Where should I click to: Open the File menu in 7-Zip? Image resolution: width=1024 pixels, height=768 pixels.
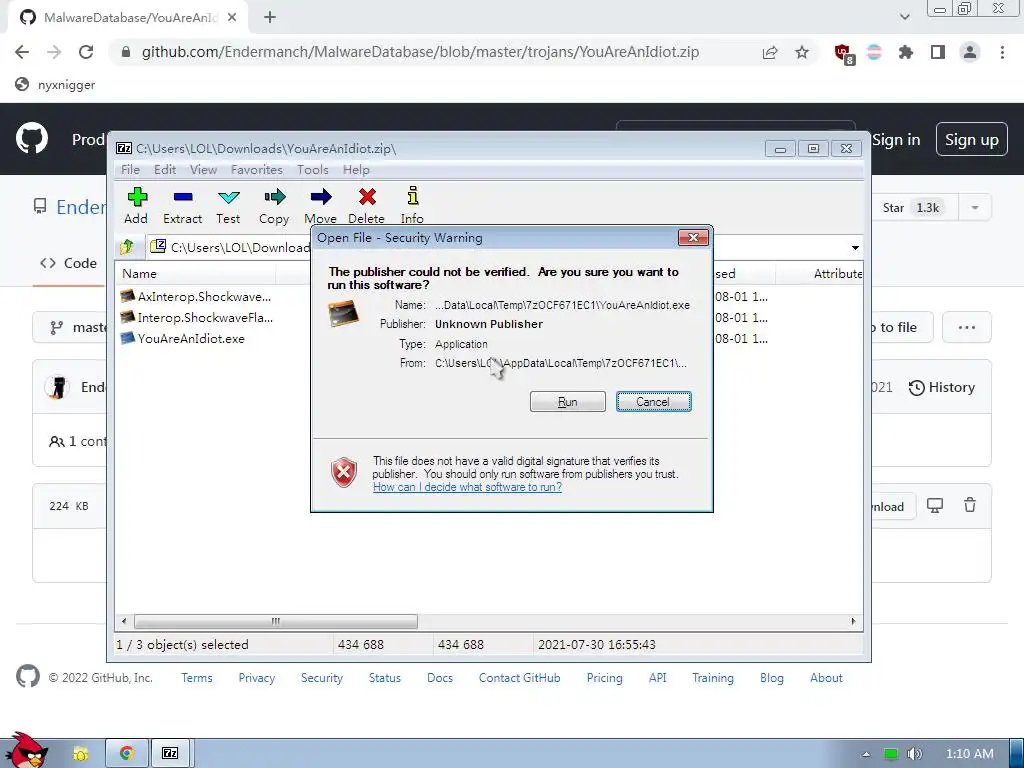click(x=130, y=170)
